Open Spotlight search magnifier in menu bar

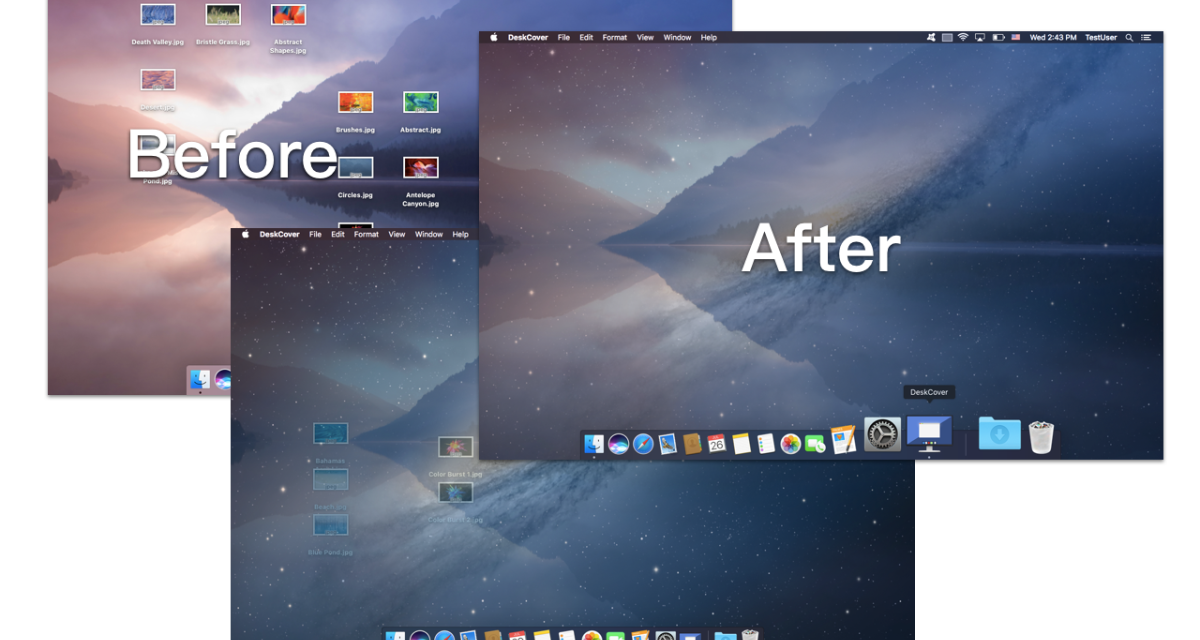click(1129, 37)
